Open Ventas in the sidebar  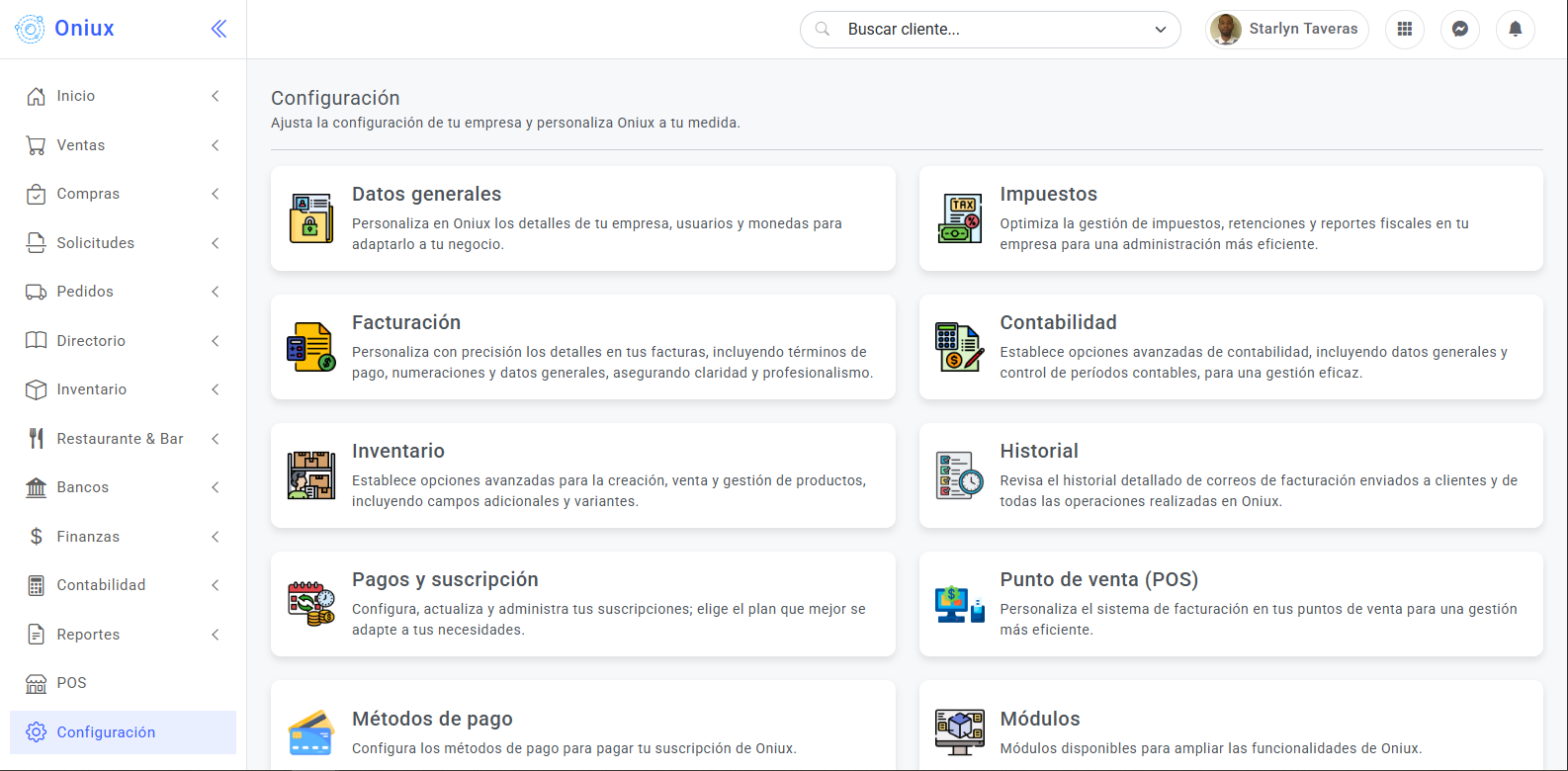tap(123, 145)
